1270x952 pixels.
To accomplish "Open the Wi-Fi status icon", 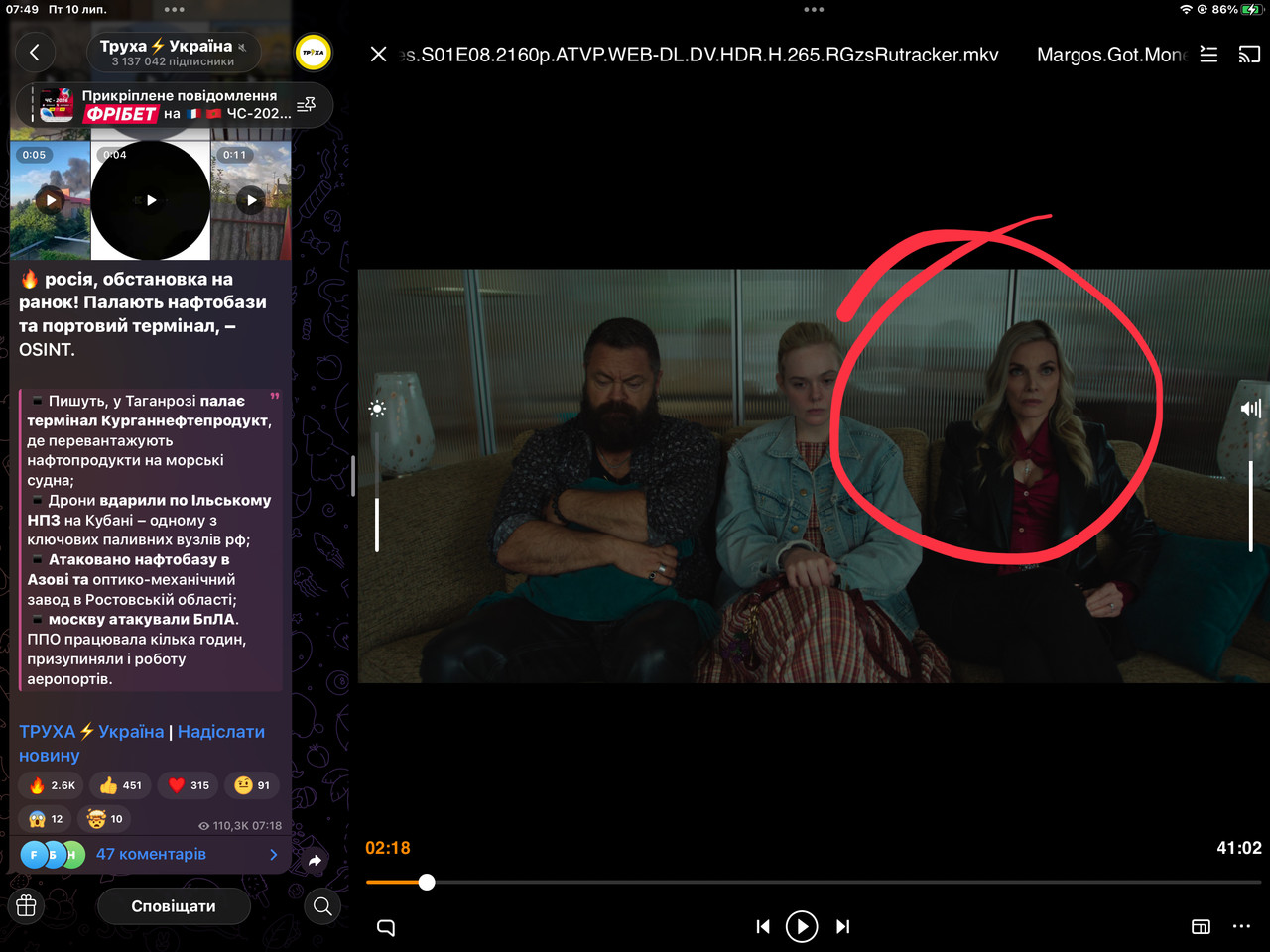I will [x=1186, y=9].
